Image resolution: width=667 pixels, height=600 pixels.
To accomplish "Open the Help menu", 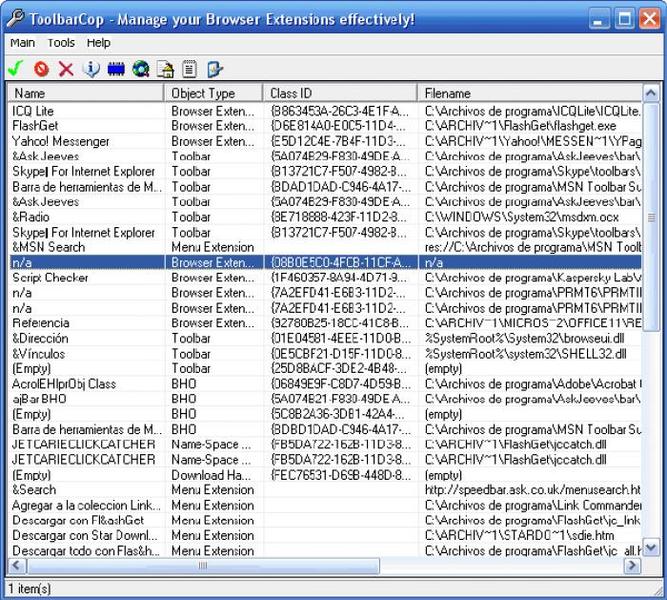I will (x=98, y=43).
